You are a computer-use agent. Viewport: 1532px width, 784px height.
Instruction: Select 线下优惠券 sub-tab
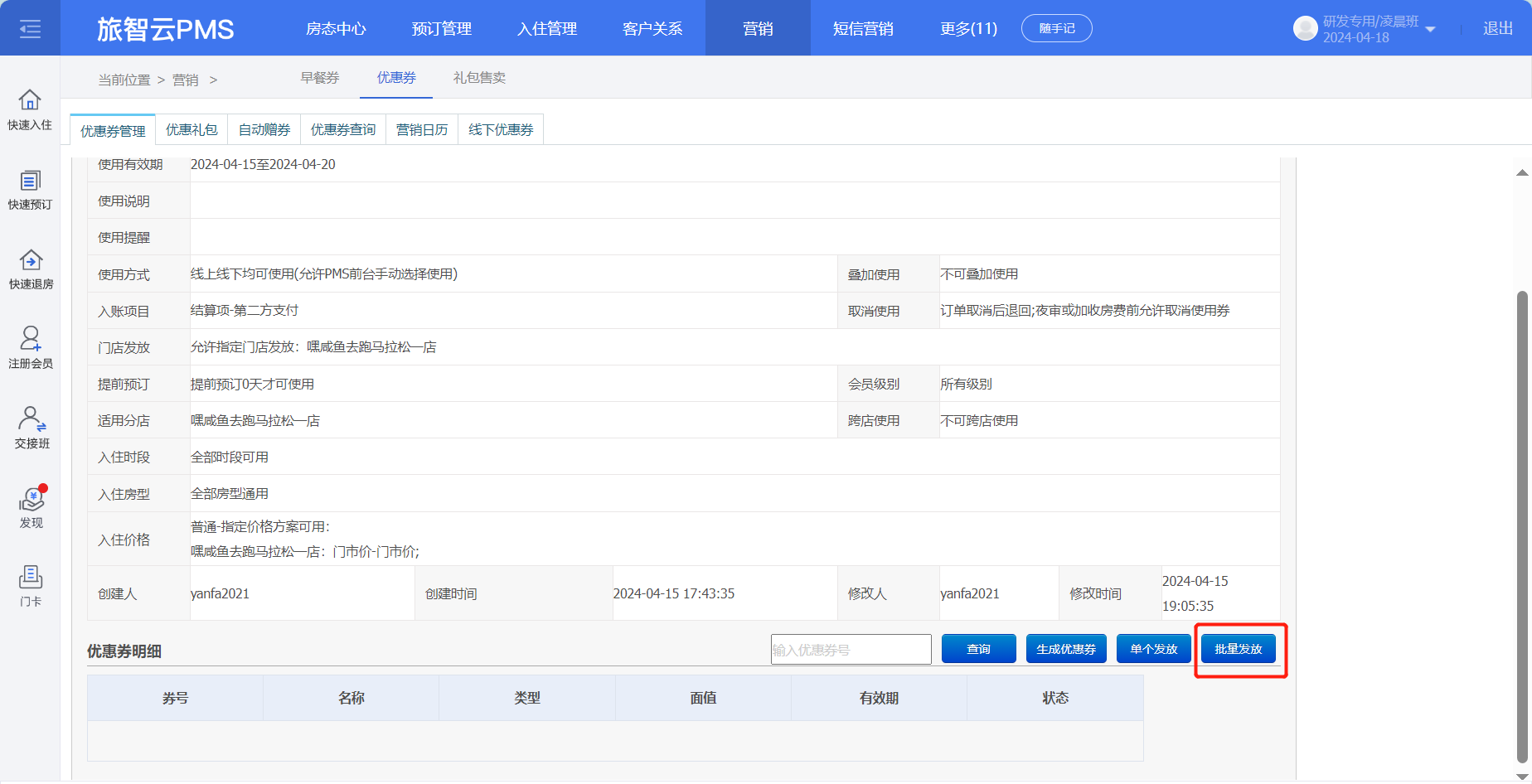tap(501, 129)
